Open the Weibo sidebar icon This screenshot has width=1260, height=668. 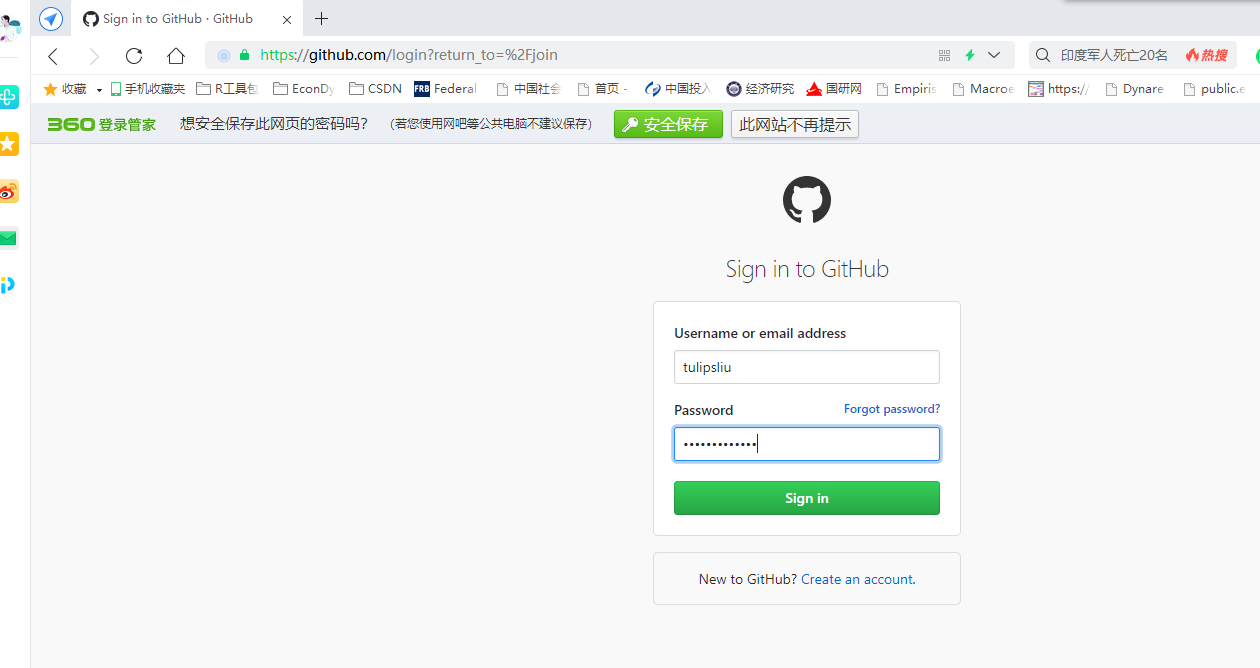(x=8, y=192)
